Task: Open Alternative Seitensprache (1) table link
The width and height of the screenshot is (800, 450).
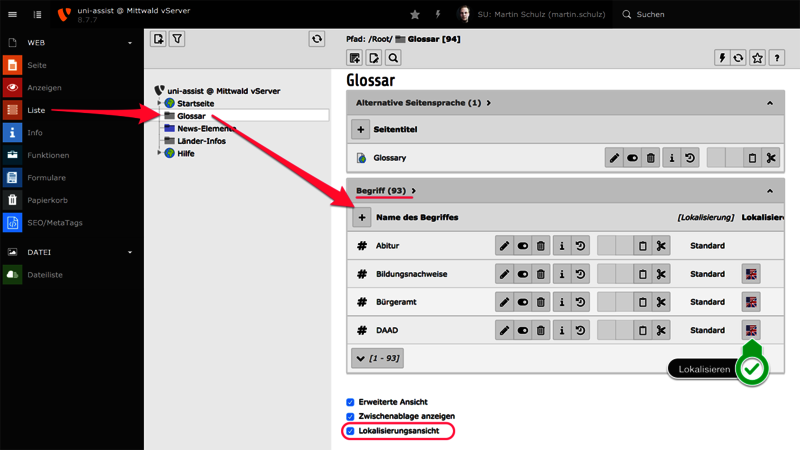Action: [x=423, y=103]
